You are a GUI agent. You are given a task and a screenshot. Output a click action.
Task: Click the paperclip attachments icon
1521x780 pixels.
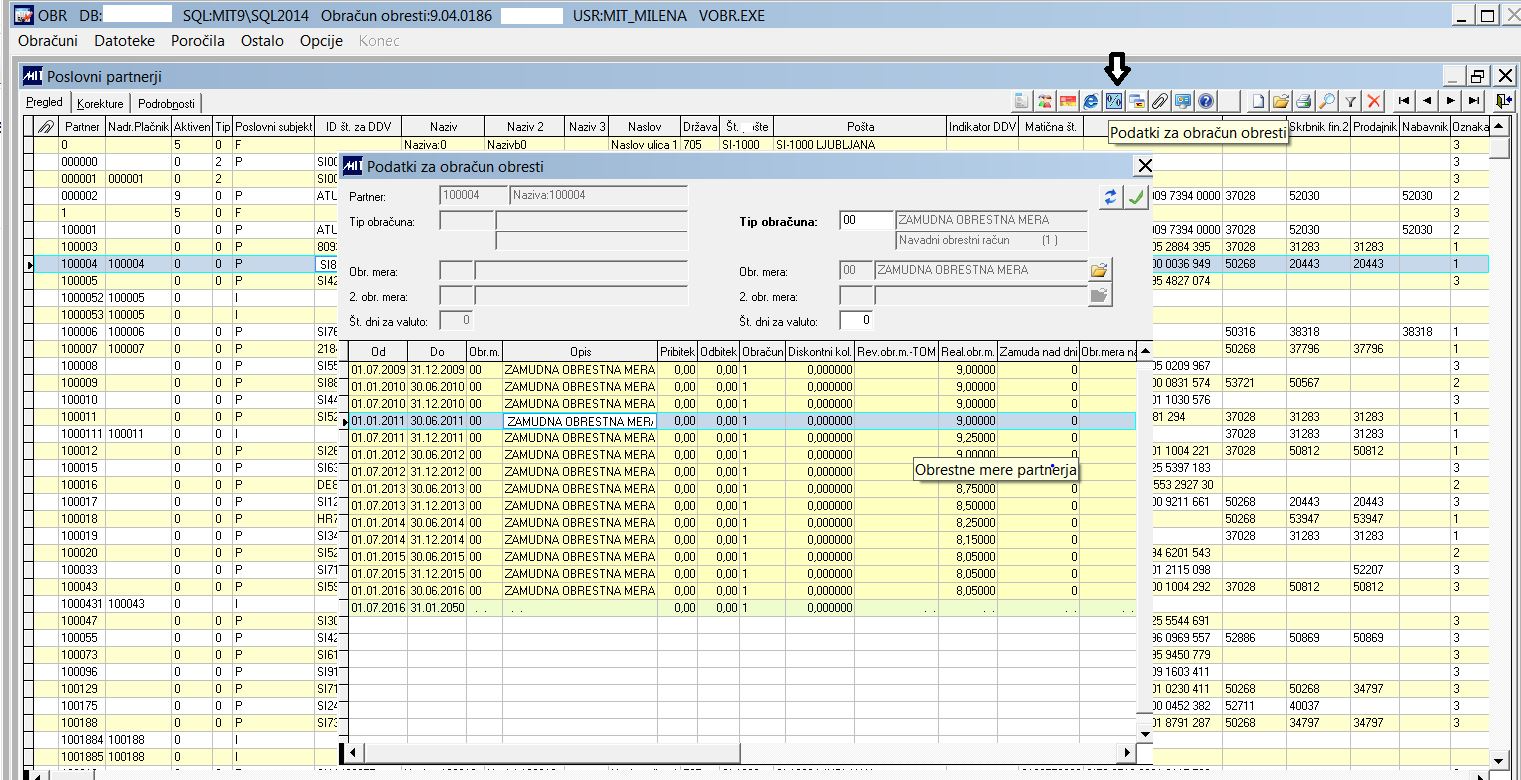(x=1159, y=100)
